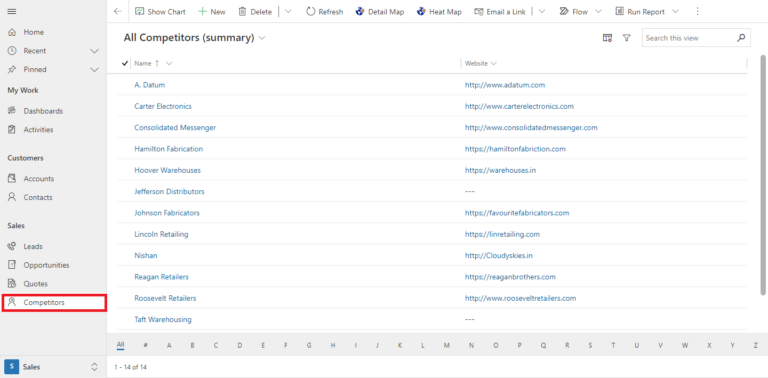The height and width of the screenshot is (378, 768).
Task: Expand the Pinned section chevron
Action: 95,70
